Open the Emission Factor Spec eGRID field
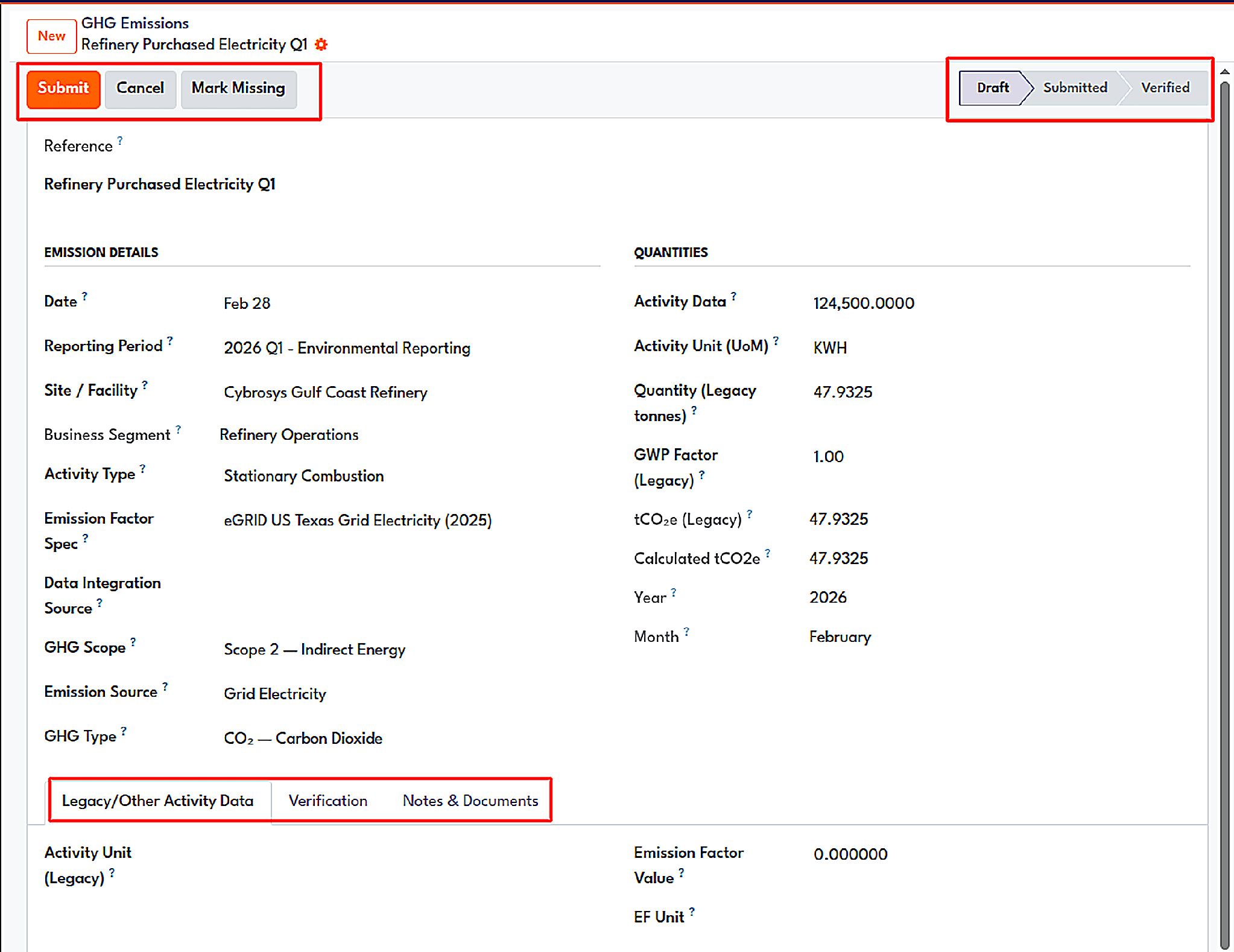 point(358,521)
